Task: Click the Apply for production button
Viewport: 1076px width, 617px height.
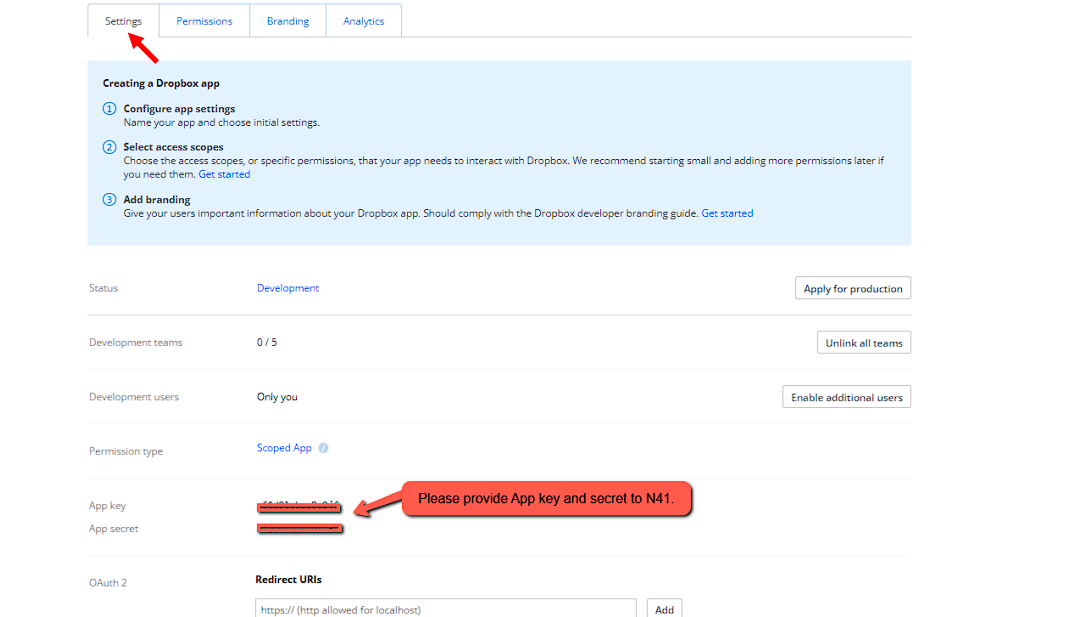Action: [853, 288]
